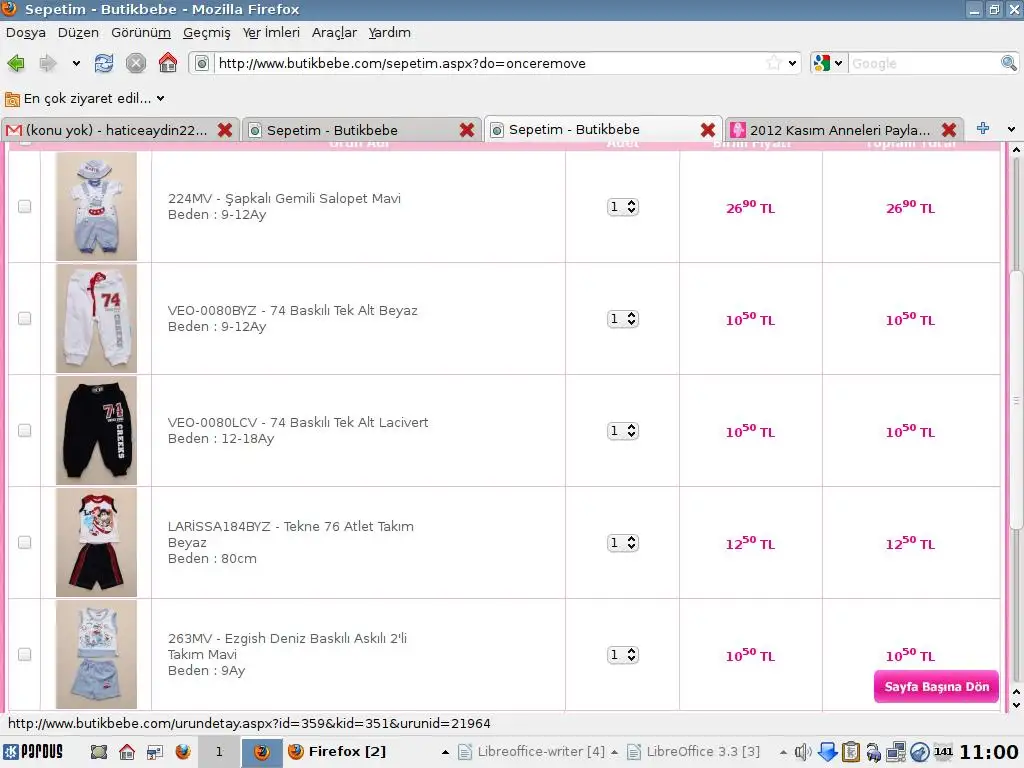Focus the Google search input field
Image resolution: width=1024 pixels, height=768 pixels.
924,63
